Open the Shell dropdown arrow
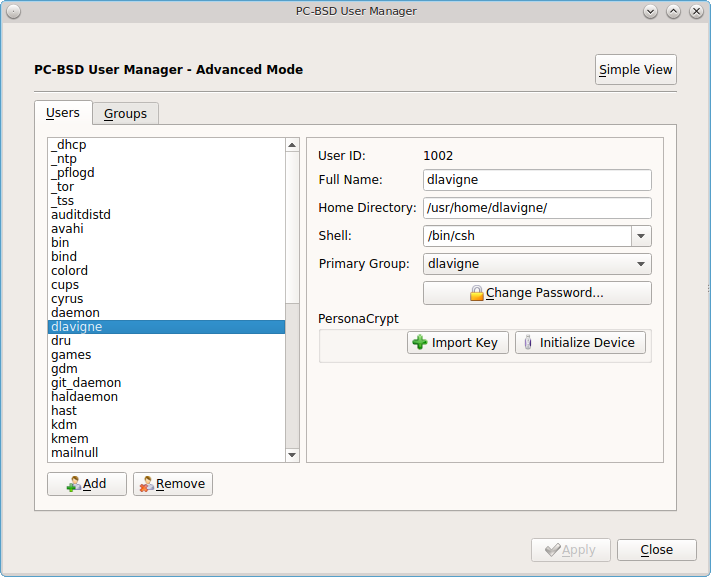 point(641,236)
